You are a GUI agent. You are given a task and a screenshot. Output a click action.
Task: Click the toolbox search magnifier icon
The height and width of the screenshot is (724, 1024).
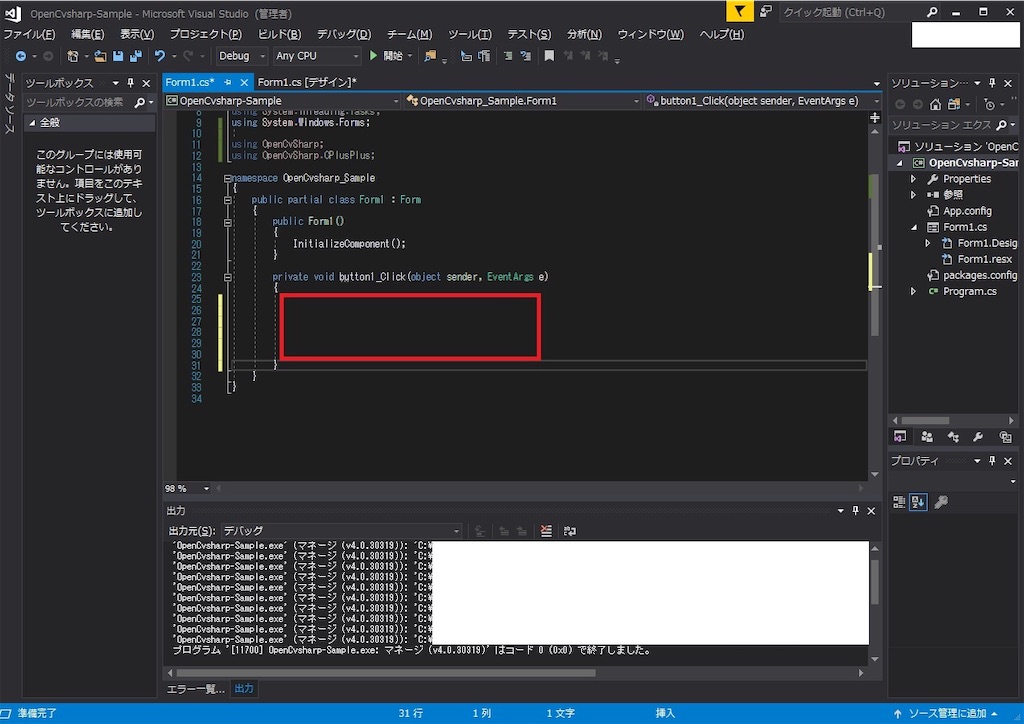139,102
